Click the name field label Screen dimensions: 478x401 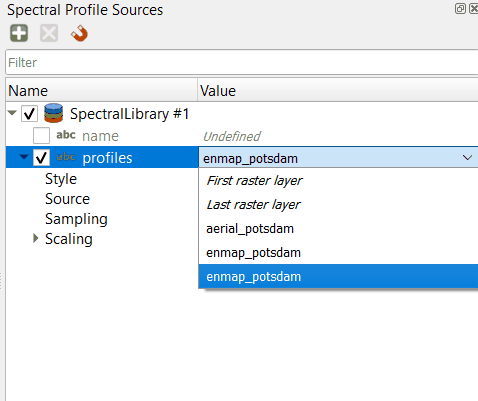tap(100, 136)
